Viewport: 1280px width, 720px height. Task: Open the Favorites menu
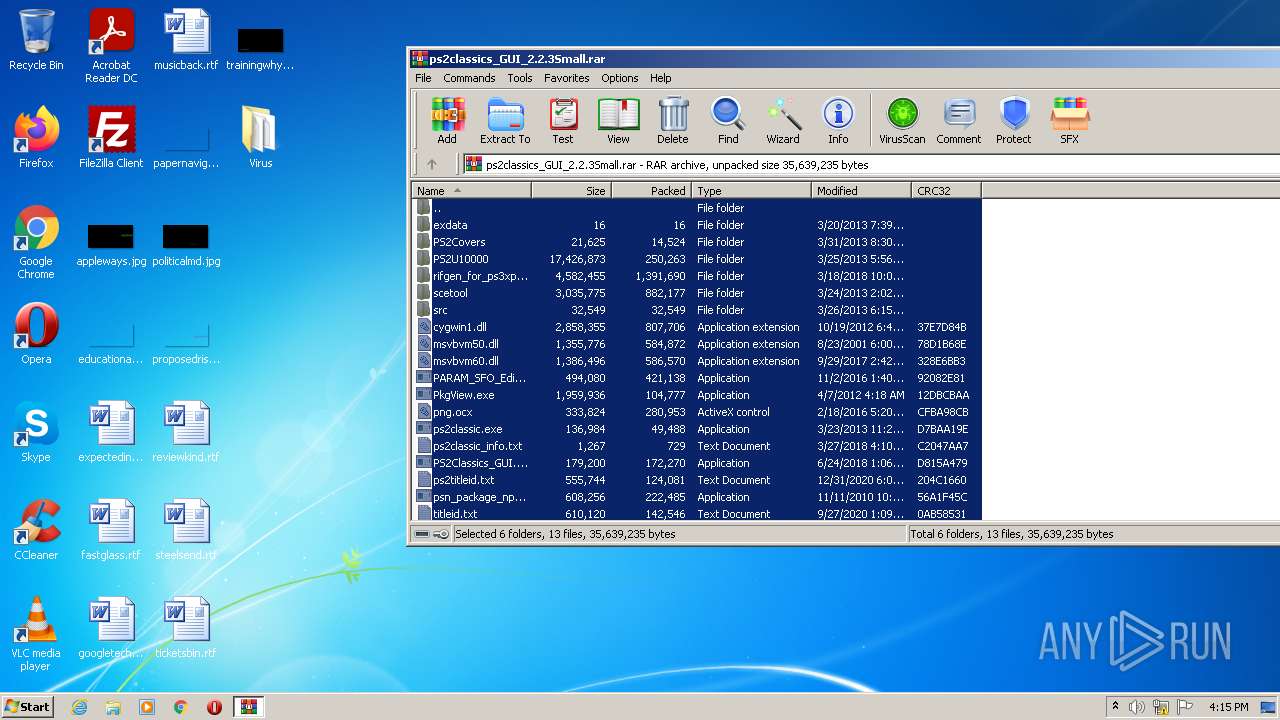point(566,78)
